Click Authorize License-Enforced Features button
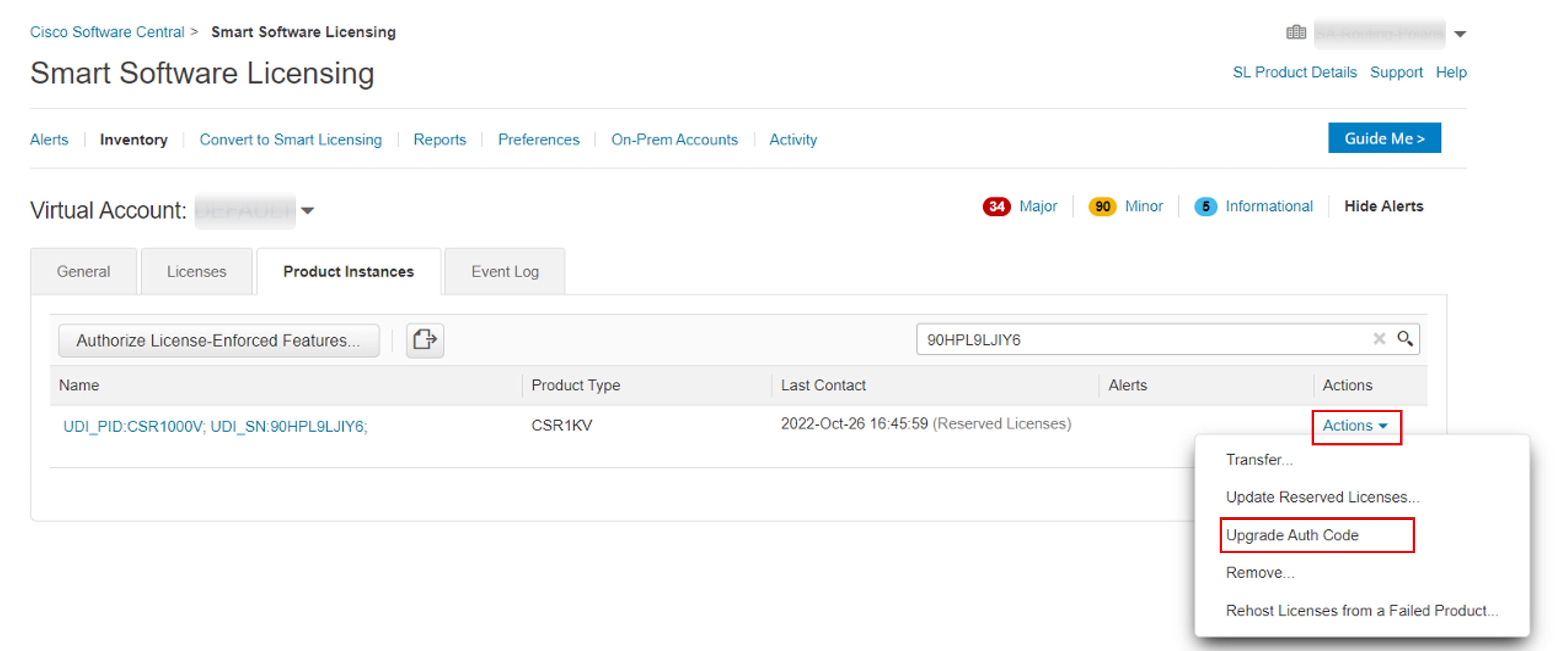 point(219,340)
